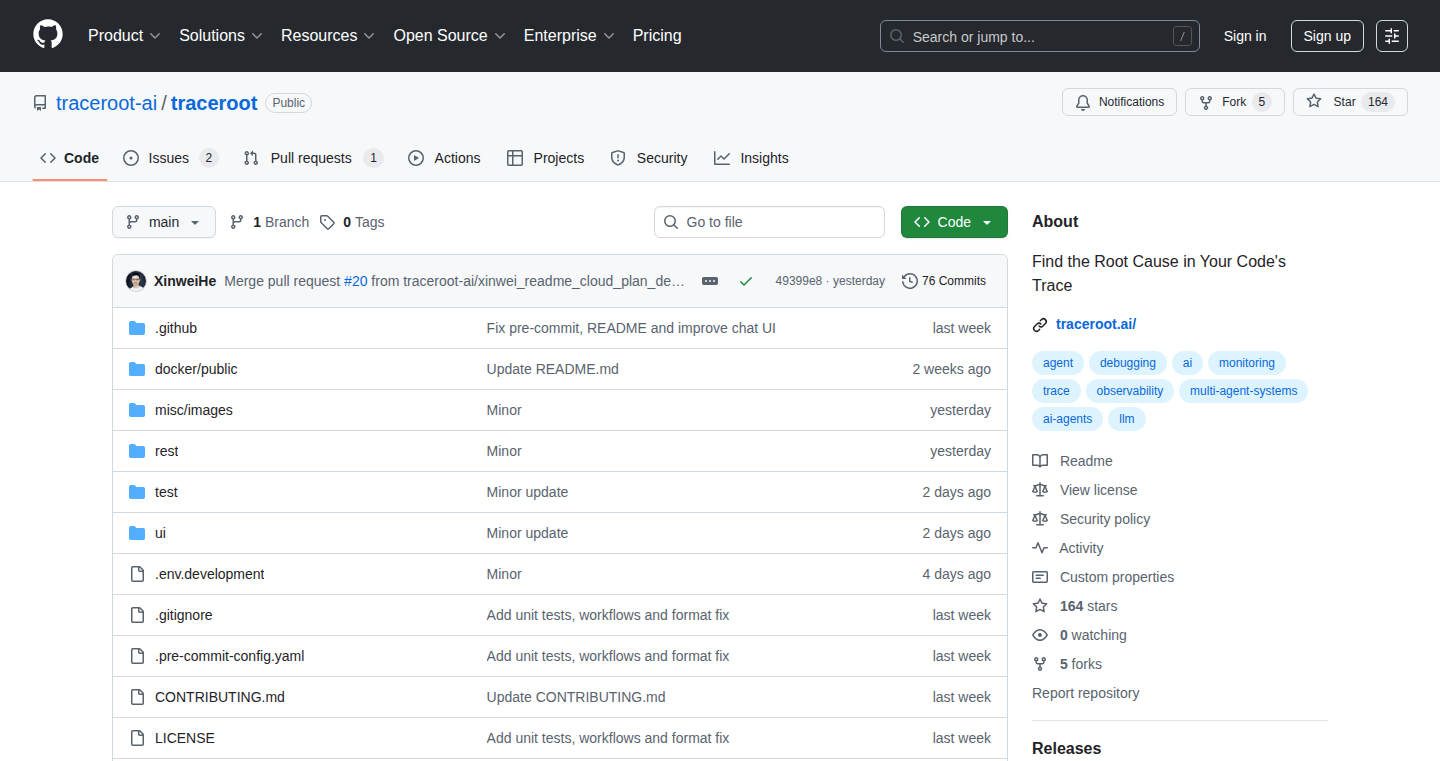
Task: Select the observability topic tag
Action: [1130, 391]
